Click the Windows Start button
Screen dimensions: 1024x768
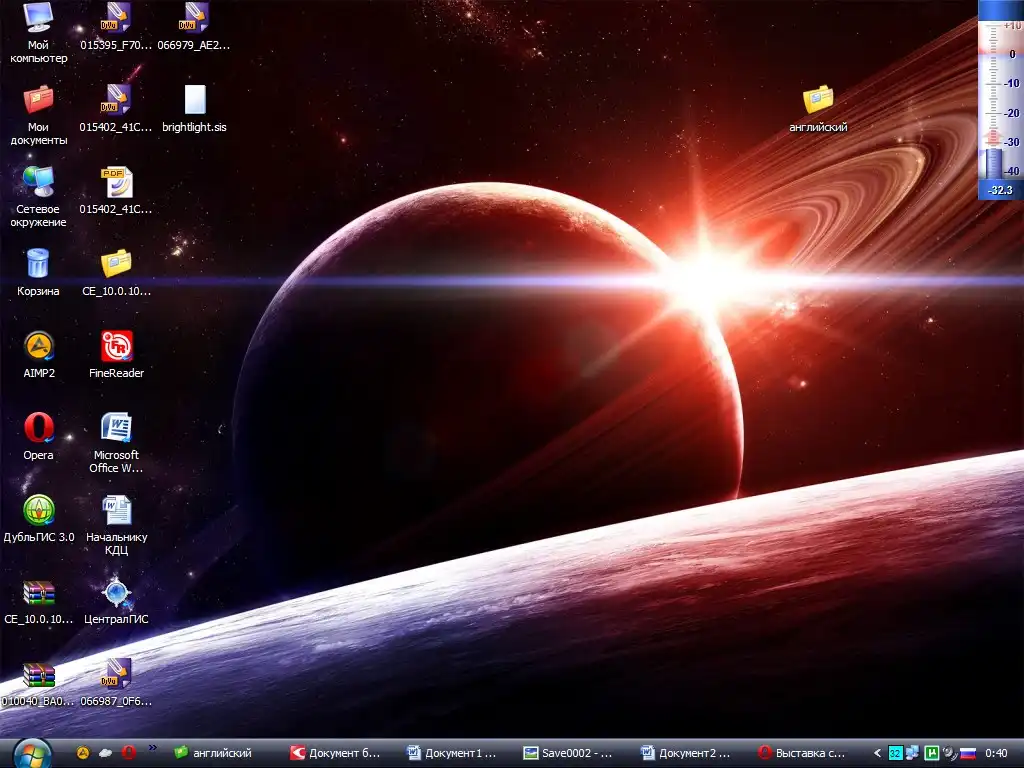coord(31,752)
